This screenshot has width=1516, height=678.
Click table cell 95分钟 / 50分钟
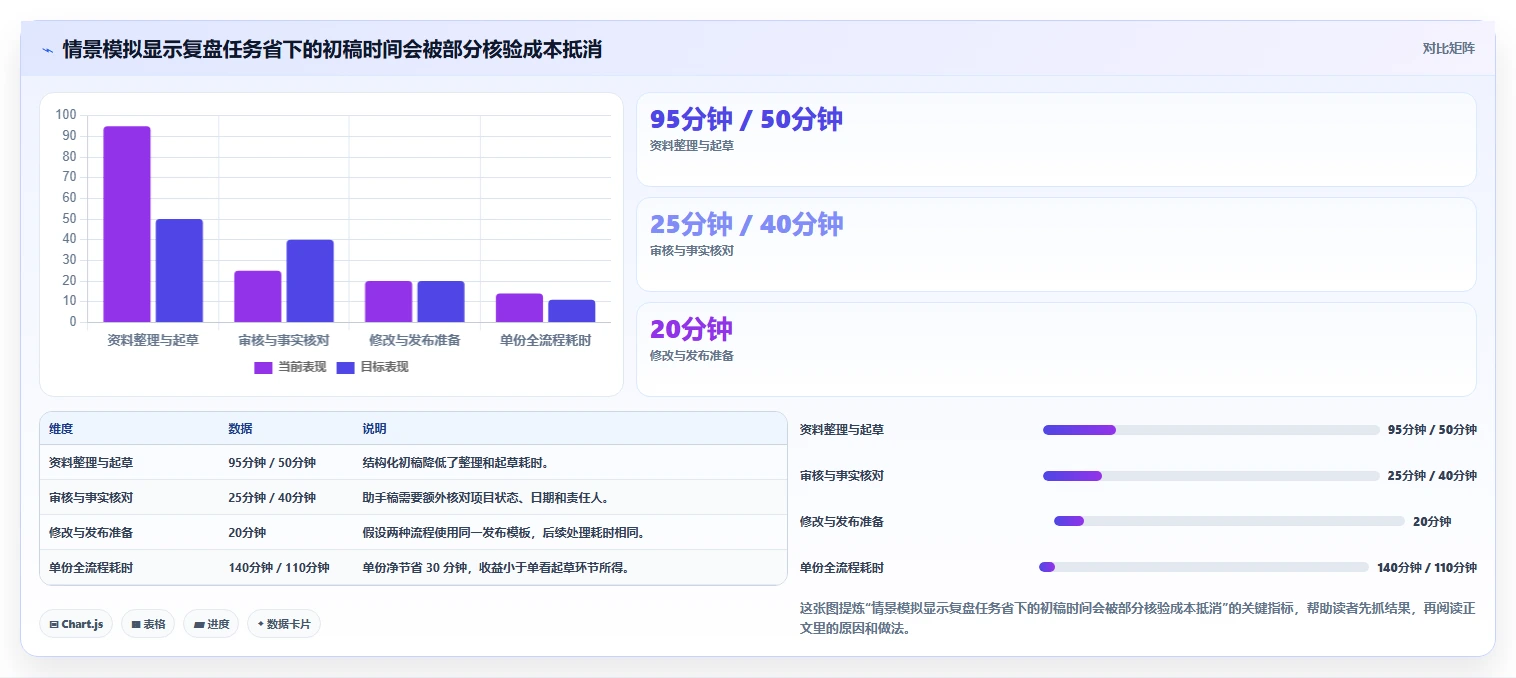272,463
